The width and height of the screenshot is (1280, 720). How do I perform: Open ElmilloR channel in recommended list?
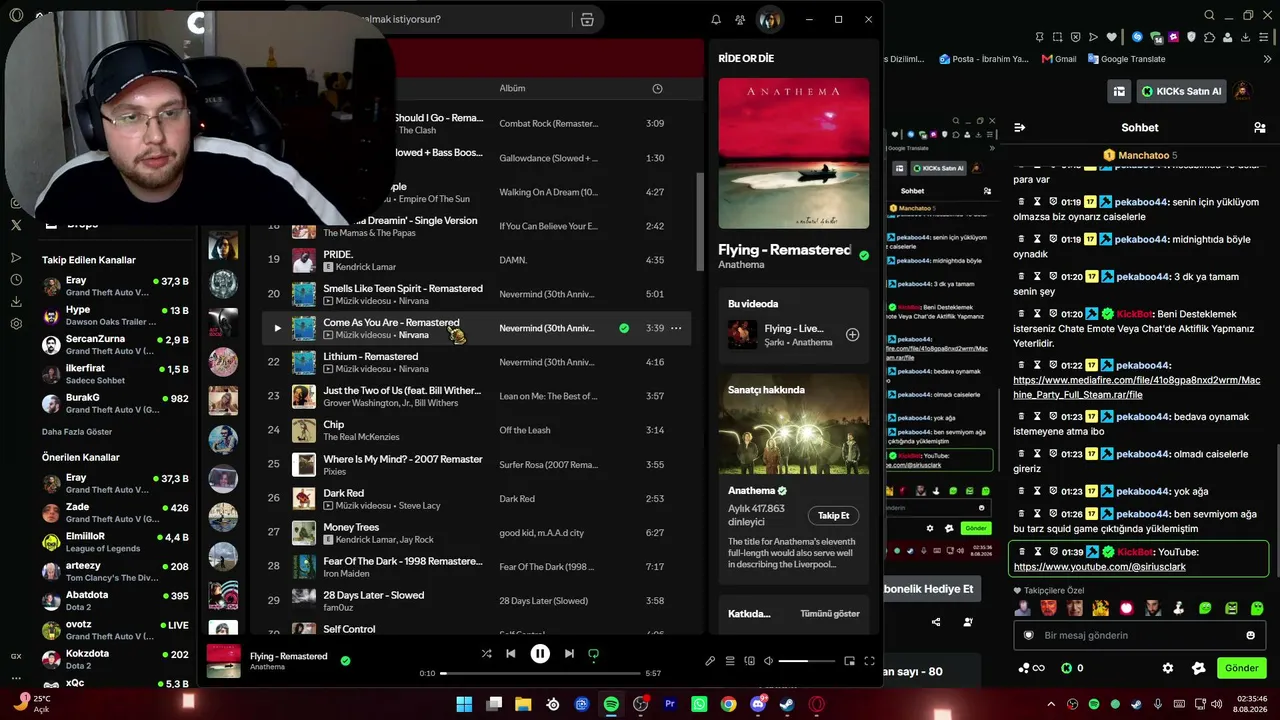point(115,542)
